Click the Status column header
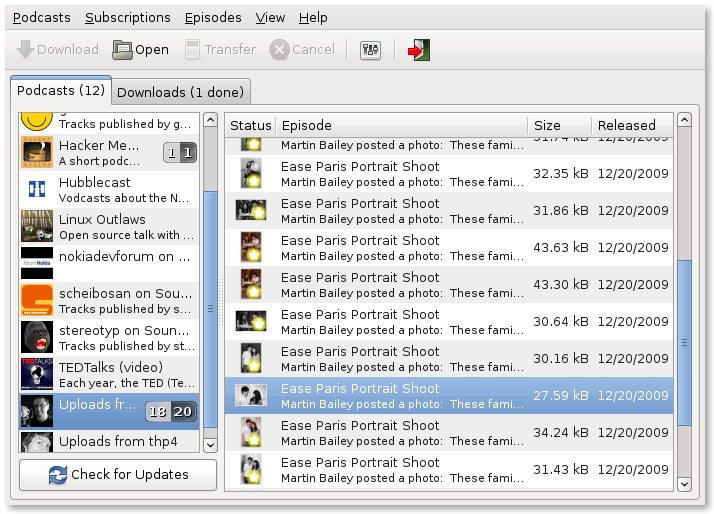This screenshot has width=714, height=514. pyautogui.click(x=250, y=125)
